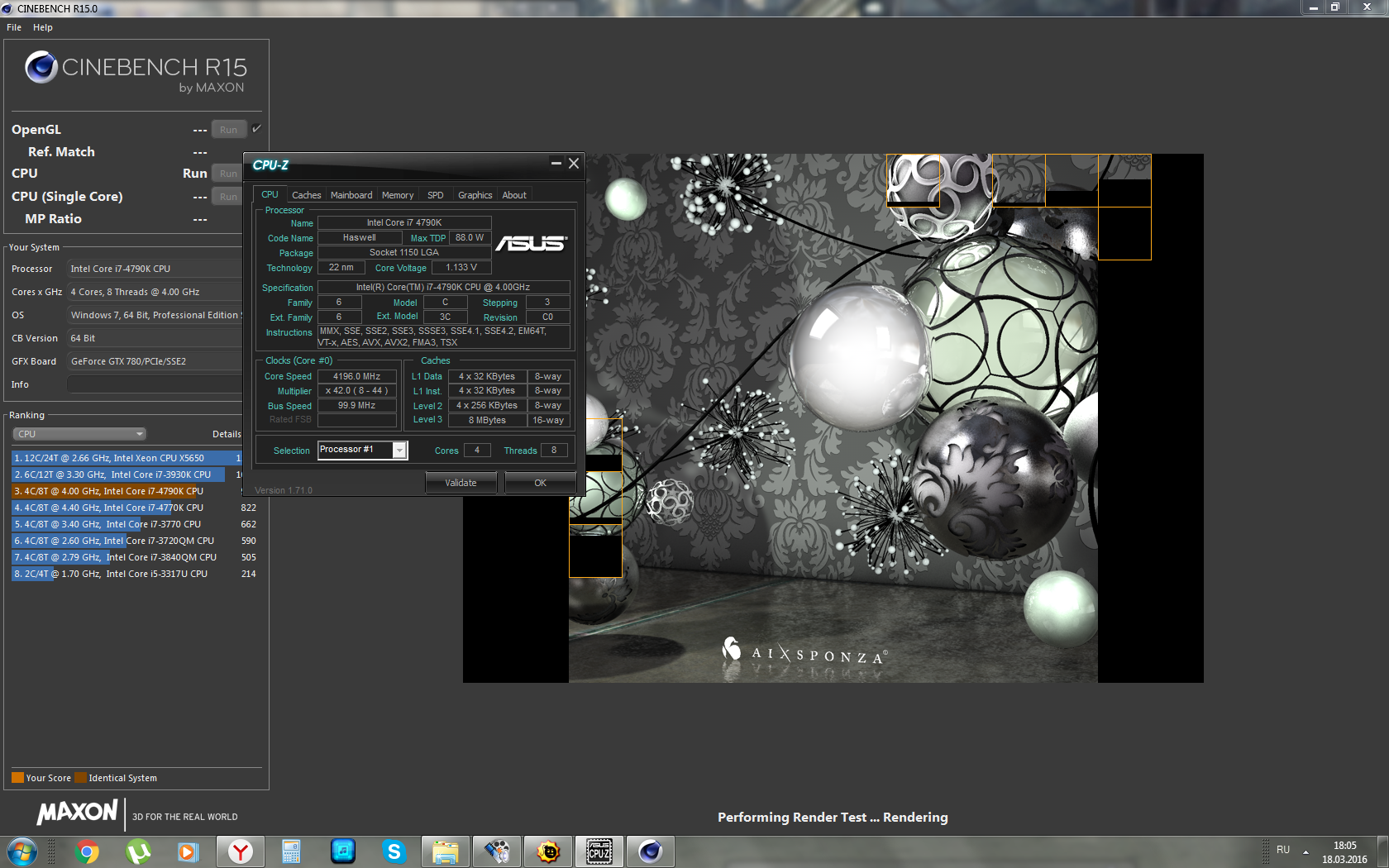
Task: Select ranking row 3 Core i7-4790K CPU
Action: click(x=126, y=491)
